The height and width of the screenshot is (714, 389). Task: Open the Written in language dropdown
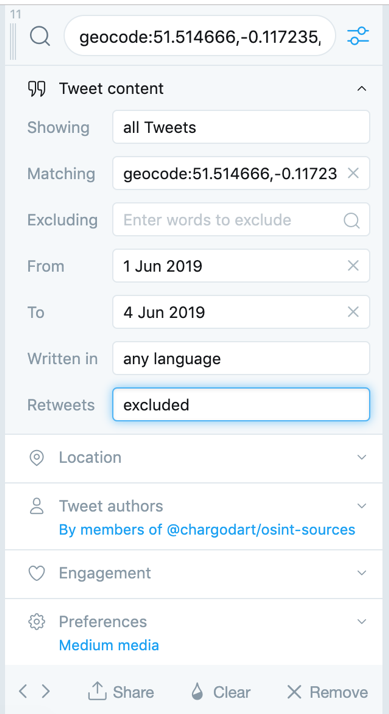[x=241, y=358]
